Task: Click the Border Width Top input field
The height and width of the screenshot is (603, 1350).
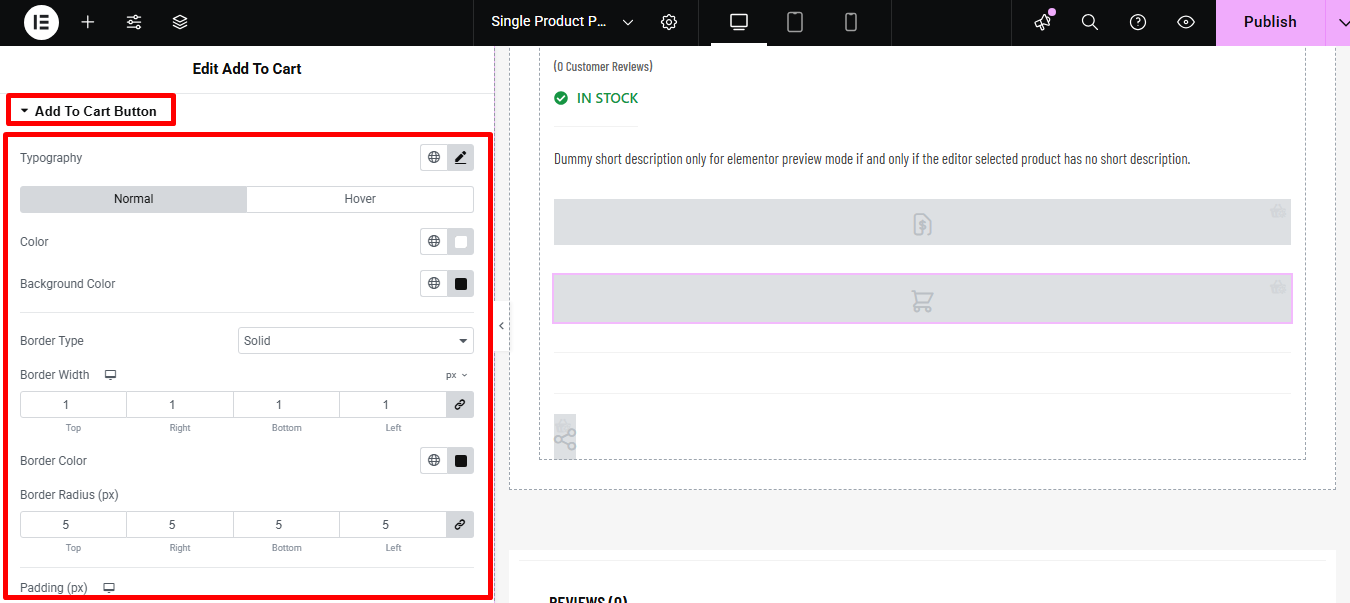Action: [73, 405]
